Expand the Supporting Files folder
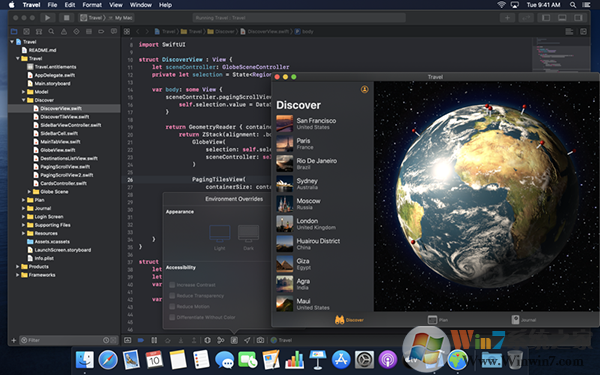600x375 pixels. point(23,225)
